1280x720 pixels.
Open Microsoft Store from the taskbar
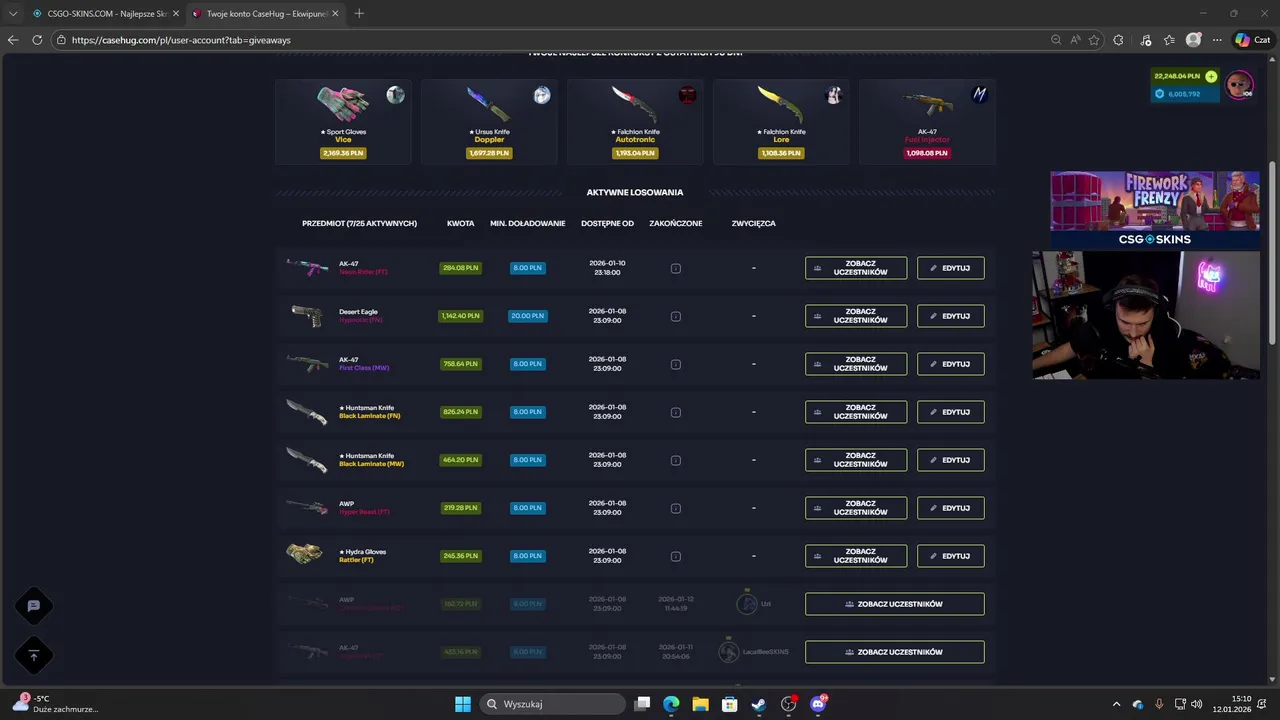(730, 704)
